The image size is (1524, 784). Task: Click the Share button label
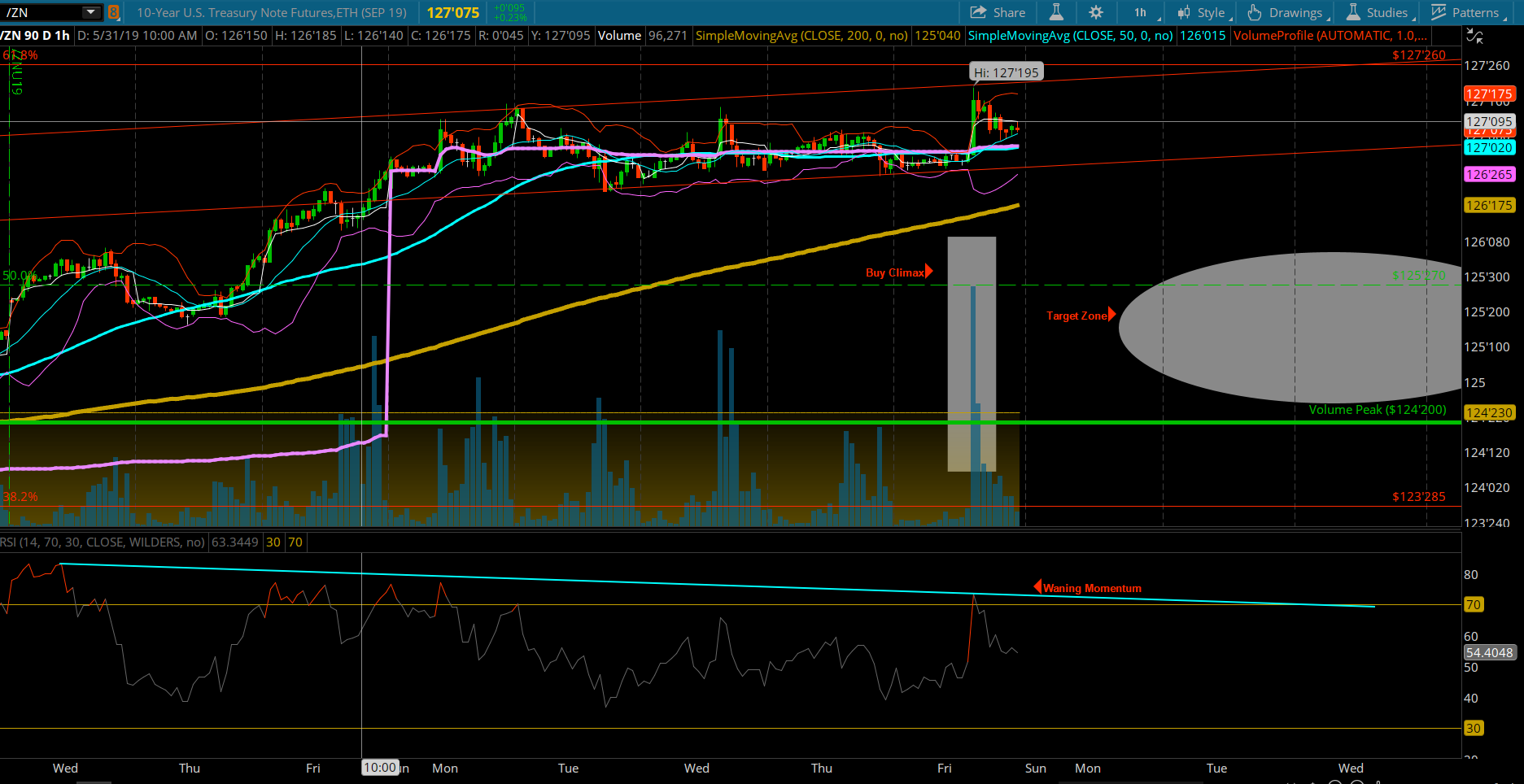pos(1009,12)
